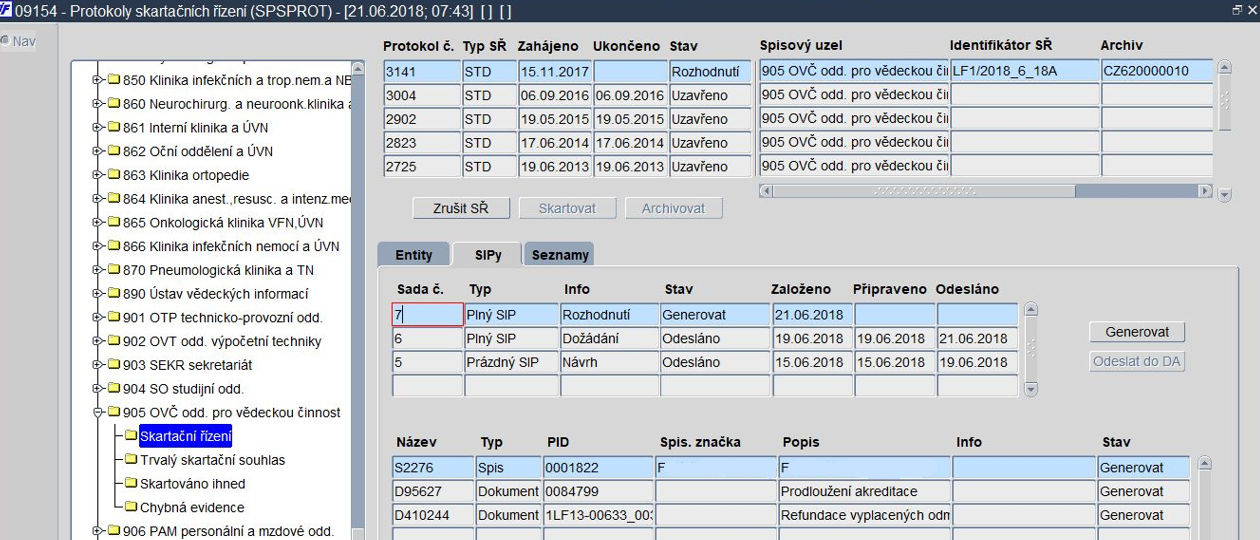Click folder icon beside Skartační řízení
Image resolution: width=1260 pixels, height=540 pixels.
131,436
